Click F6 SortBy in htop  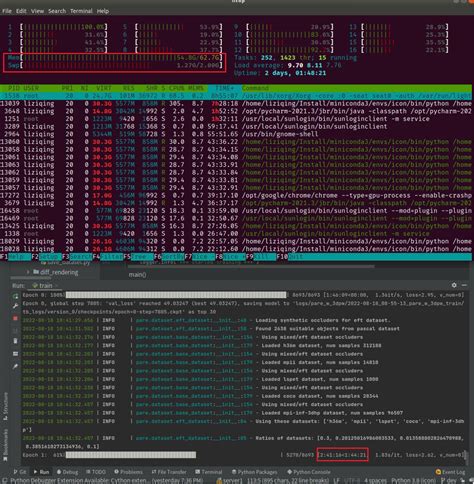pos(169,257)
